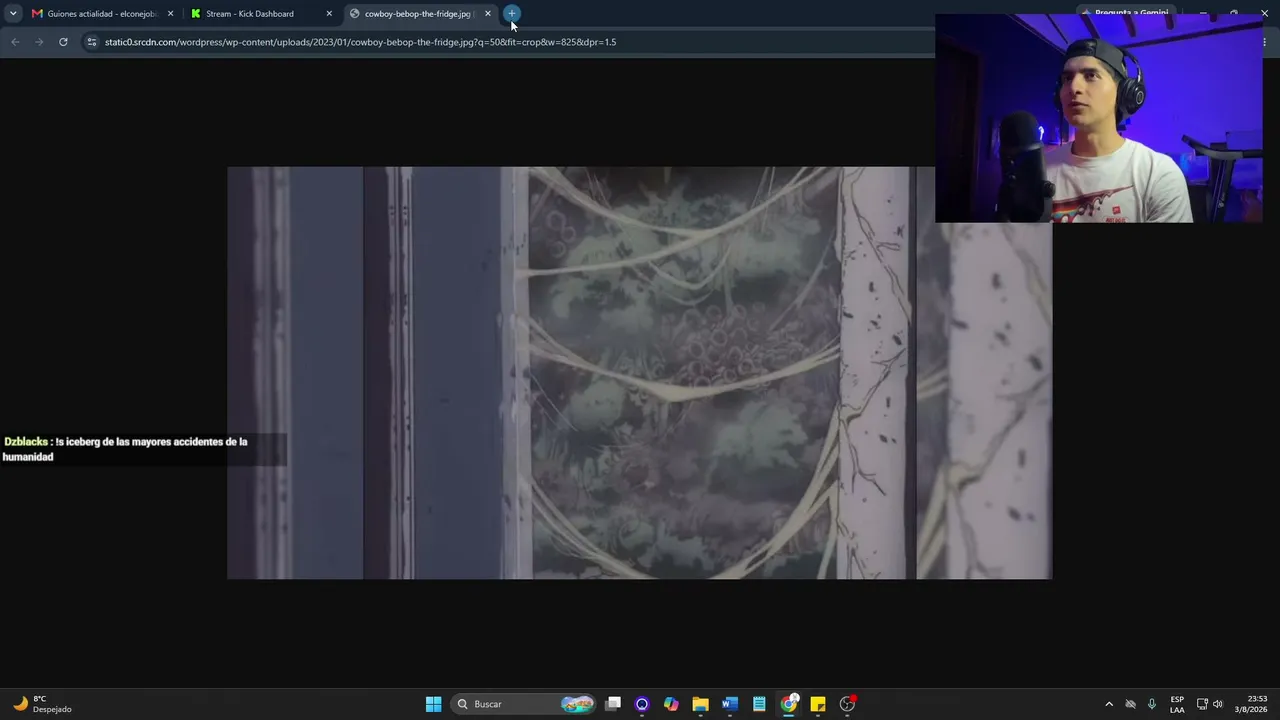Screen dimensions: 1280x720
Task: Click the microphone tray icon
Action: coord(1152,704)
